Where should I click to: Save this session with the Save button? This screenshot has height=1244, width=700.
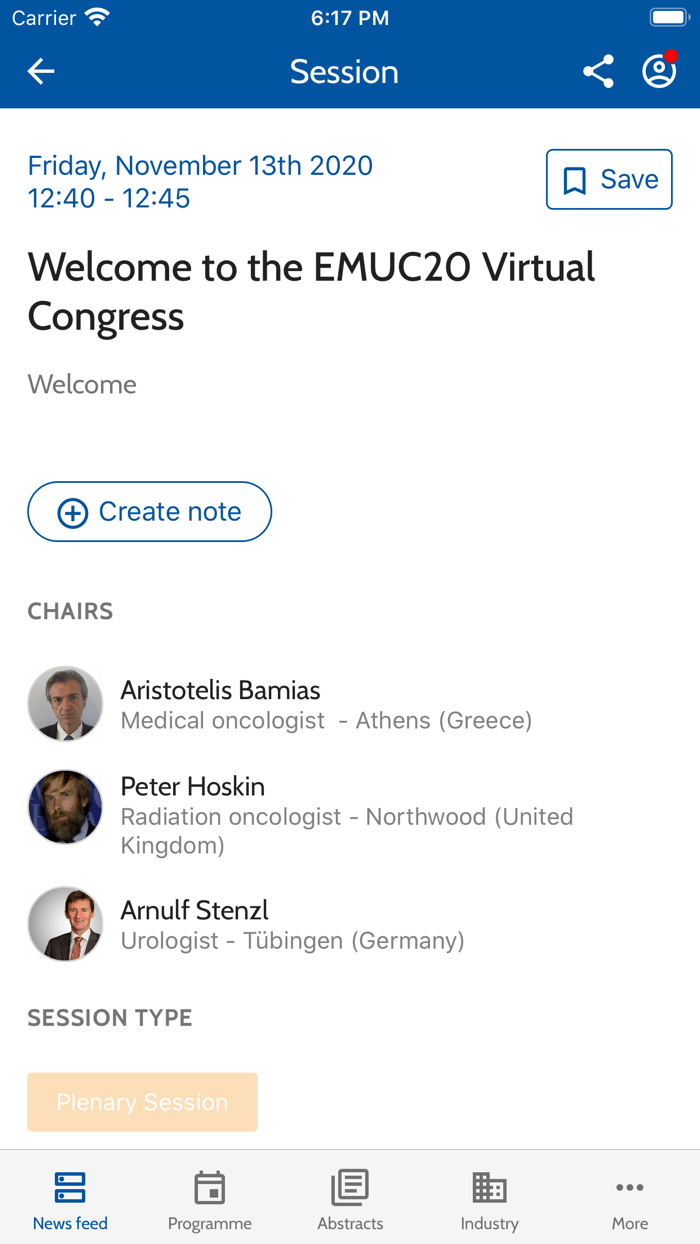[x=609, y=179]
